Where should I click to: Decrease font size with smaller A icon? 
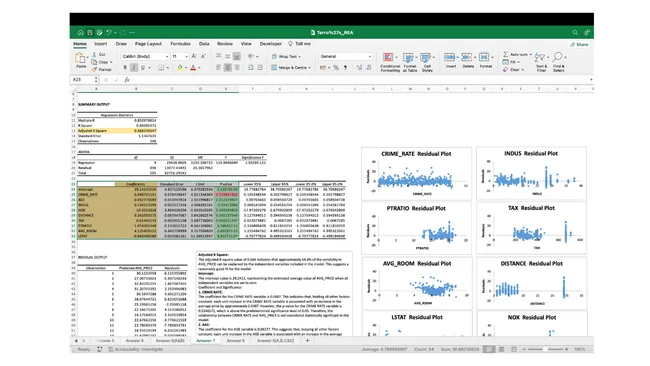[x=203, y=56]
